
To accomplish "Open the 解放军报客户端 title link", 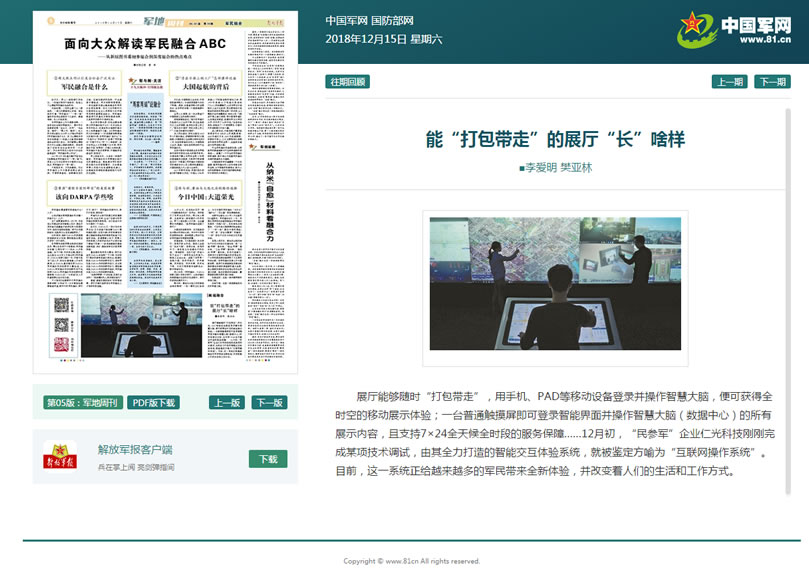I will [135, 450].
